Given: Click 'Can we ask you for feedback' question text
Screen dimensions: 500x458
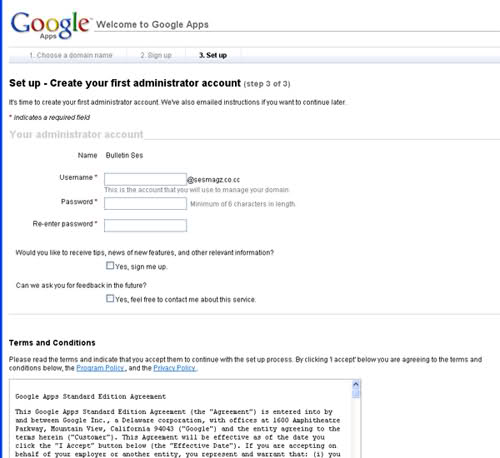Looking at the screenshot, I should coord(81,285).
